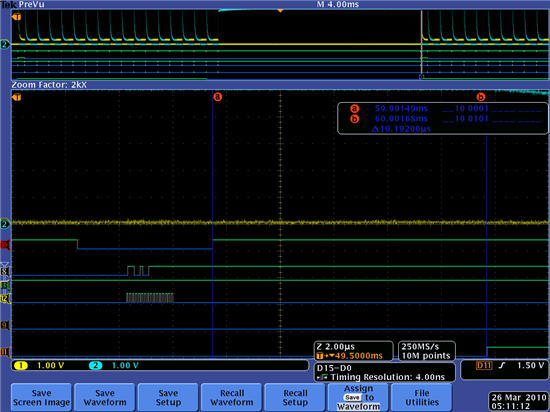Click the rising edge trigger slope icon
The height and width of the screenshot is (412, 550).
pos(502,366)
